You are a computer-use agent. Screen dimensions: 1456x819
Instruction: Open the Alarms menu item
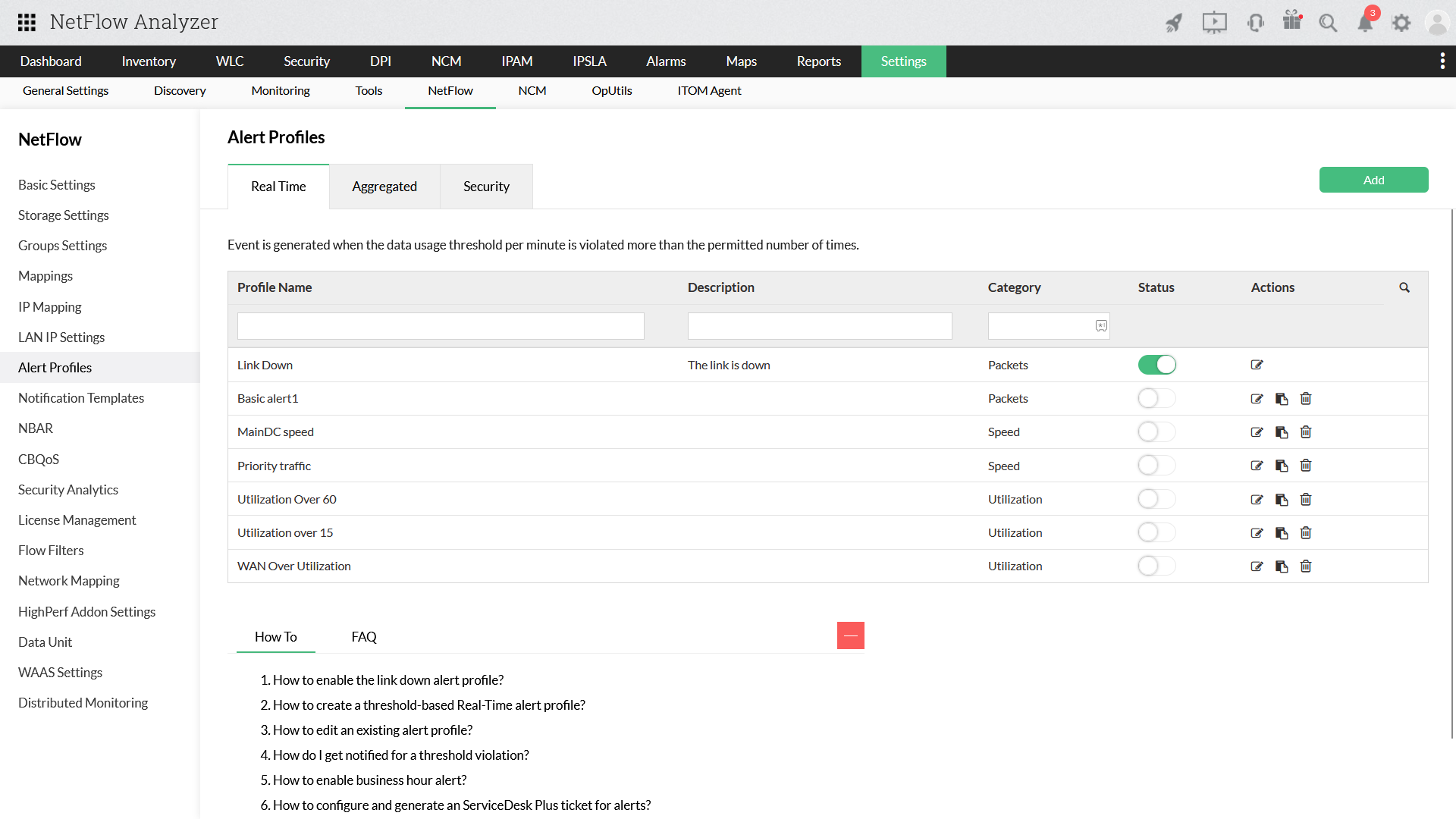tap(666, 61)
